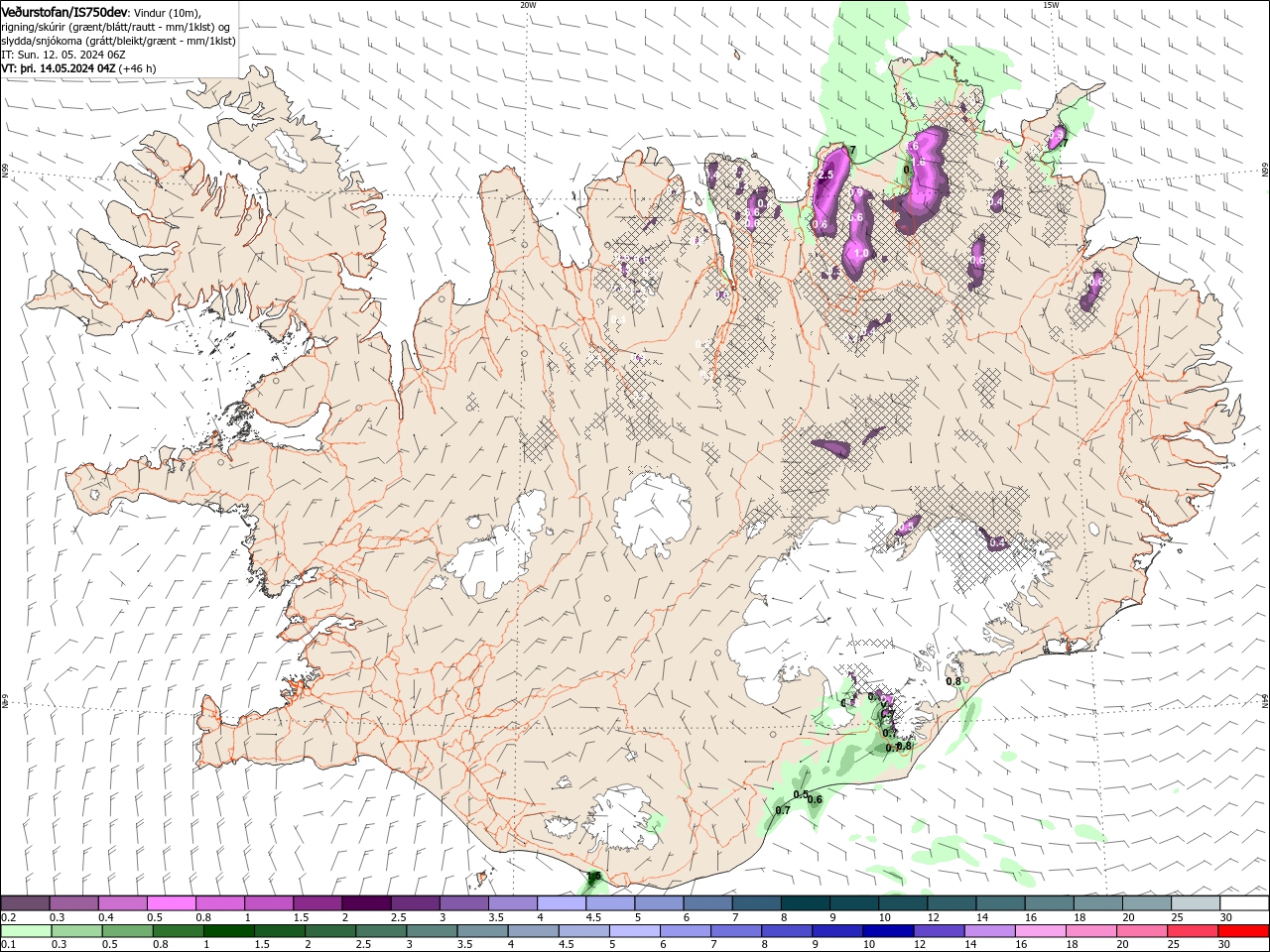Click the bright red swatch ending the rain scale
This screenshot has height=952, width=1270.
(1244, 931)
